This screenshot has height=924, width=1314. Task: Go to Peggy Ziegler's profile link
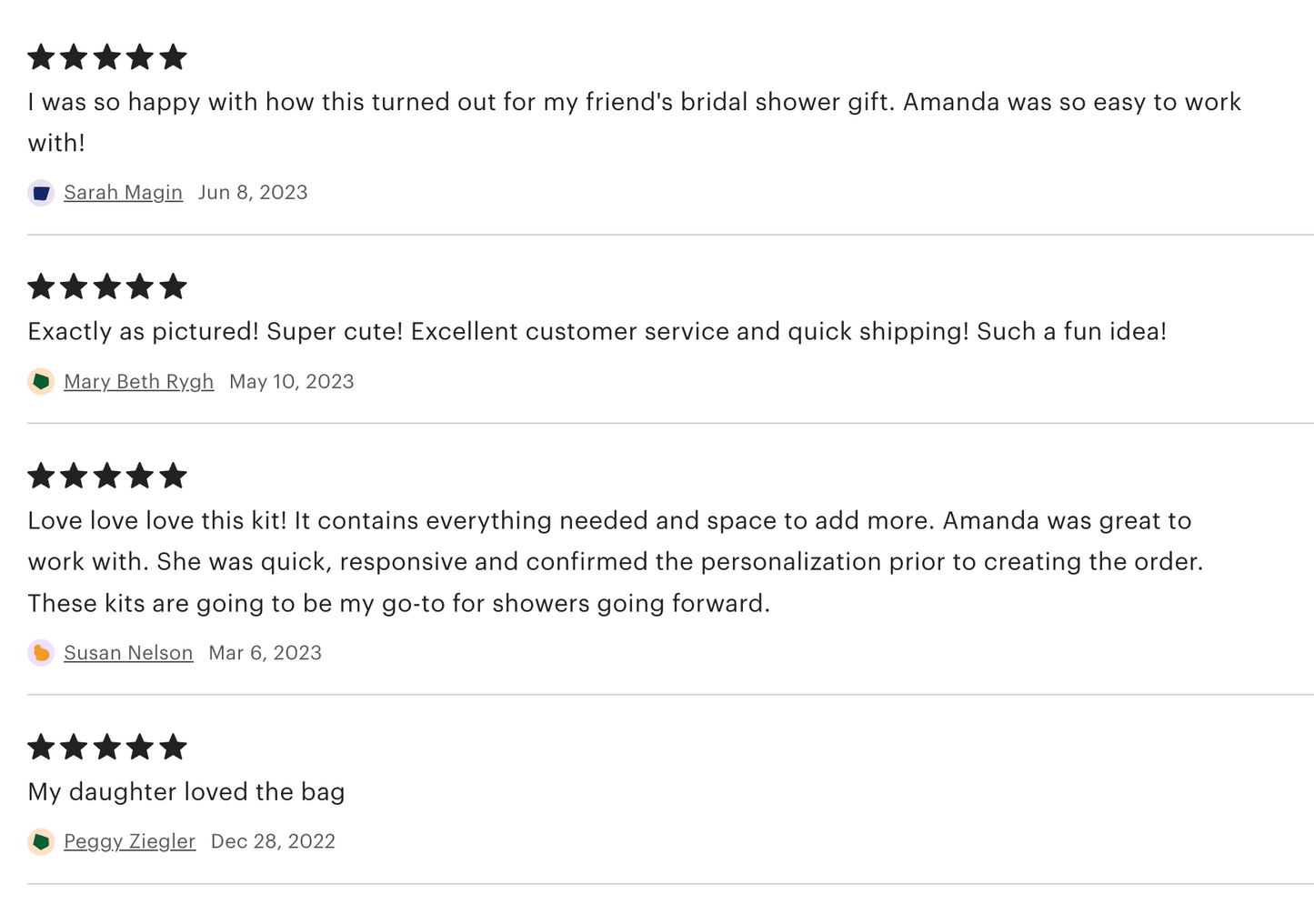tap(129, 842)
